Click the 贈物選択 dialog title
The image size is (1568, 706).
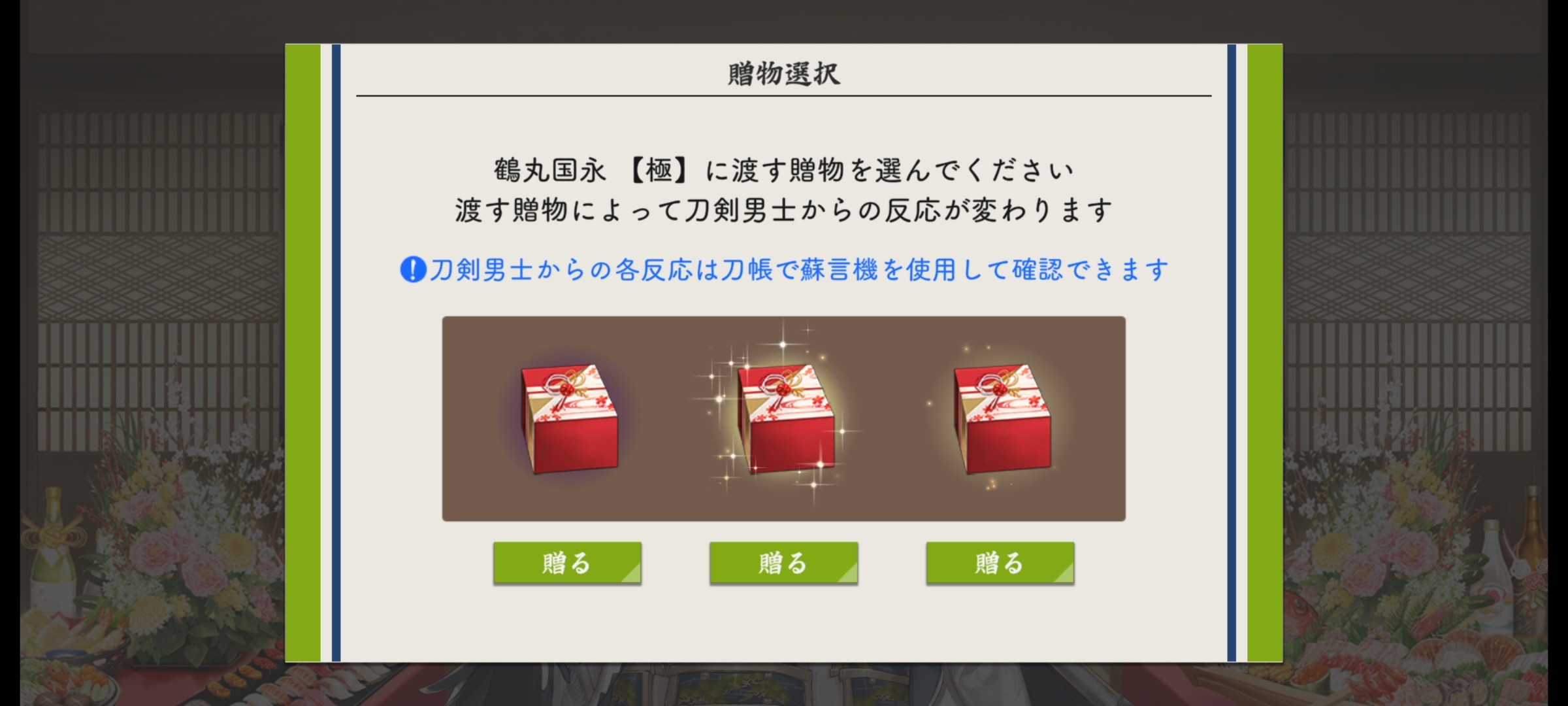click(784, 74)
